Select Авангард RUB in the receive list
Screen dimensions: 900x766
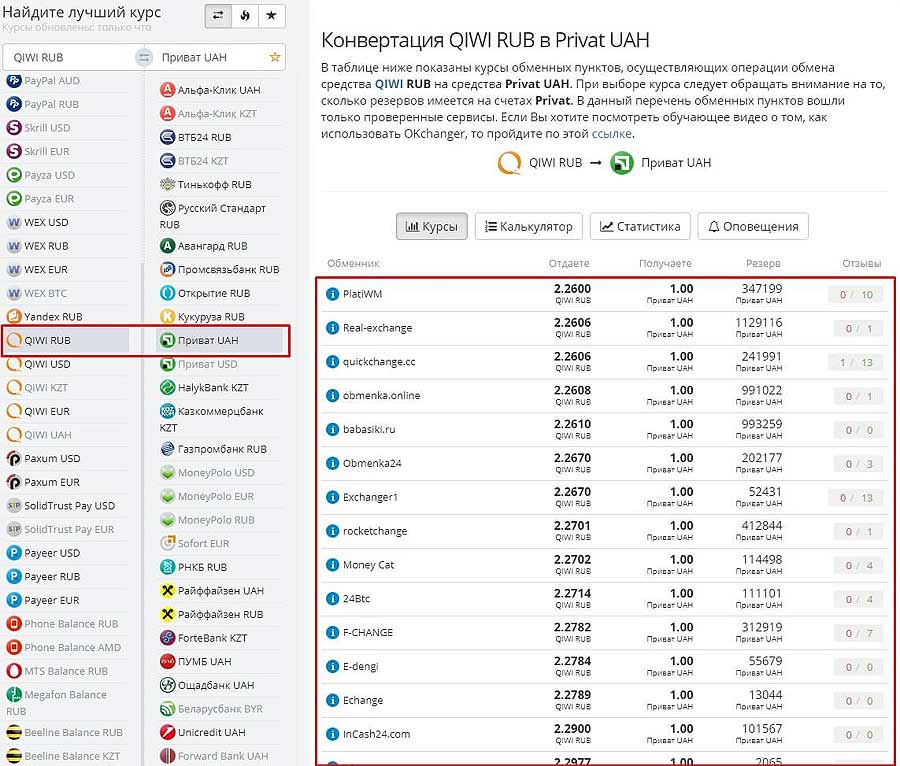tap(204, 246)
